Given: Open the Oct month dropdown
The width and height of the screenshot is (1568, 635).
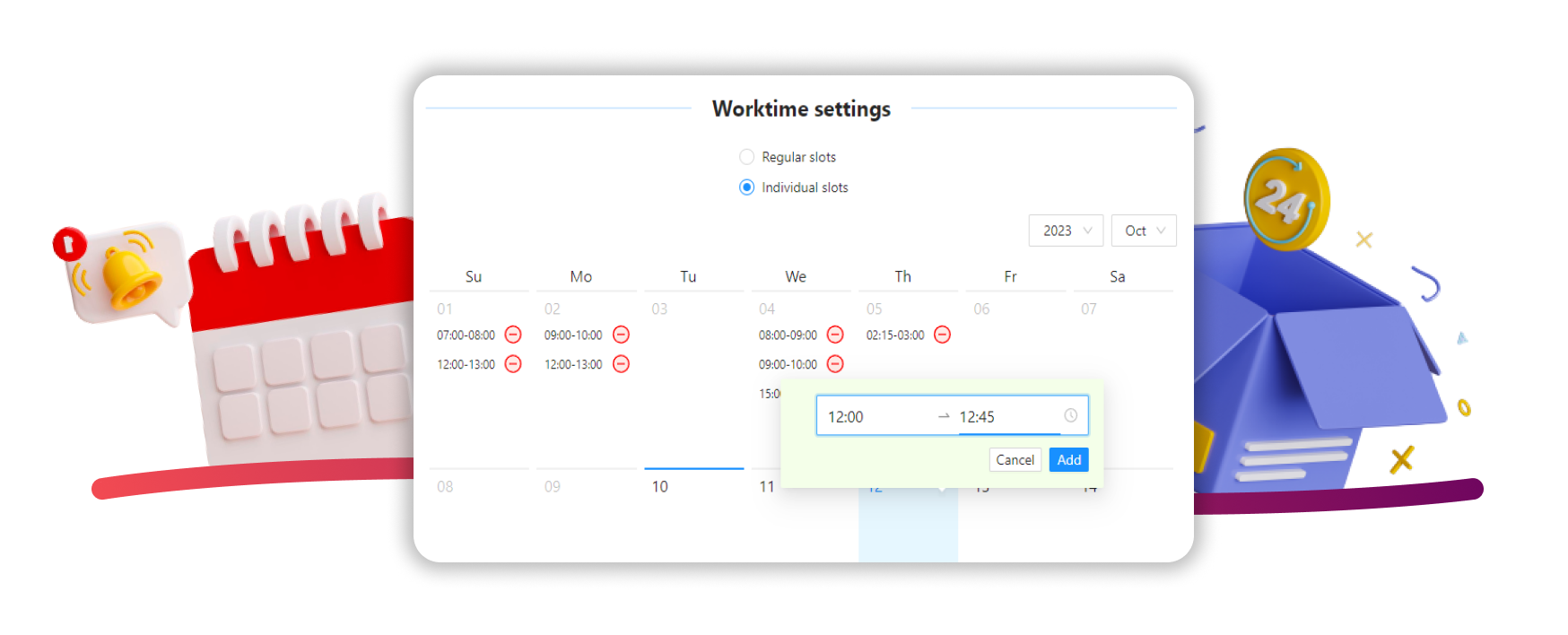Looking at the screenshot, I should (x=1144, y=231).
